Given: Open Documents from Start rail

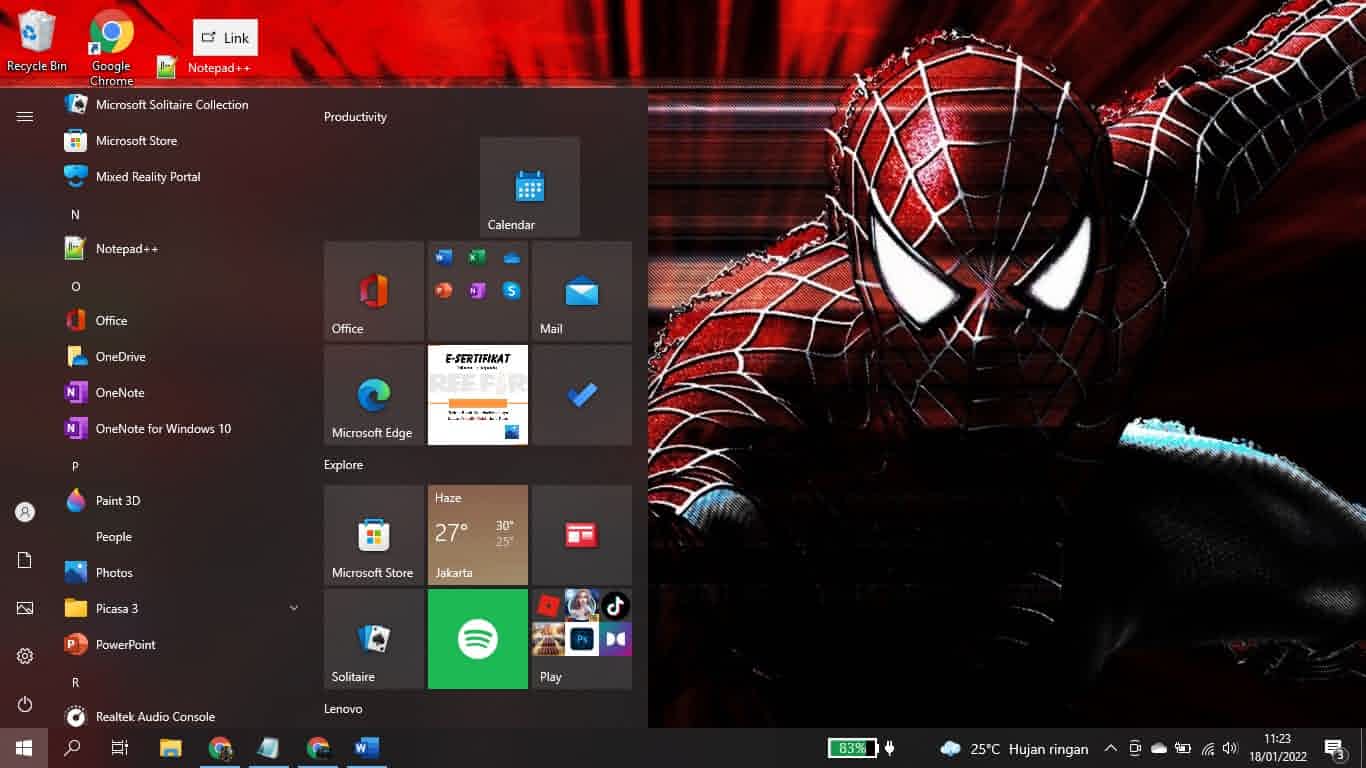Looking at the screenshot, I should tap(25, 560).
